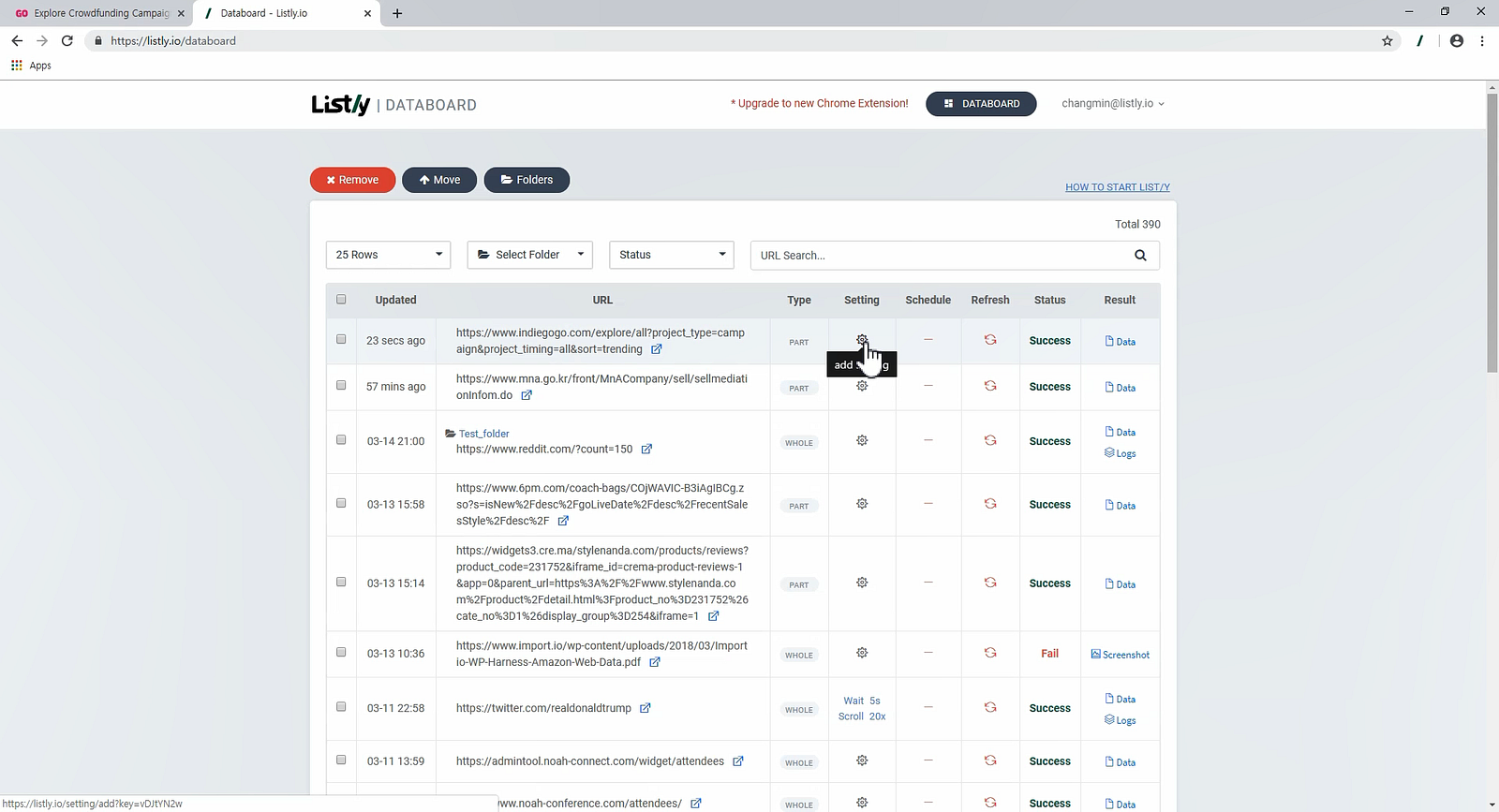Expand the changmin@listly.io account menu

1113,103
